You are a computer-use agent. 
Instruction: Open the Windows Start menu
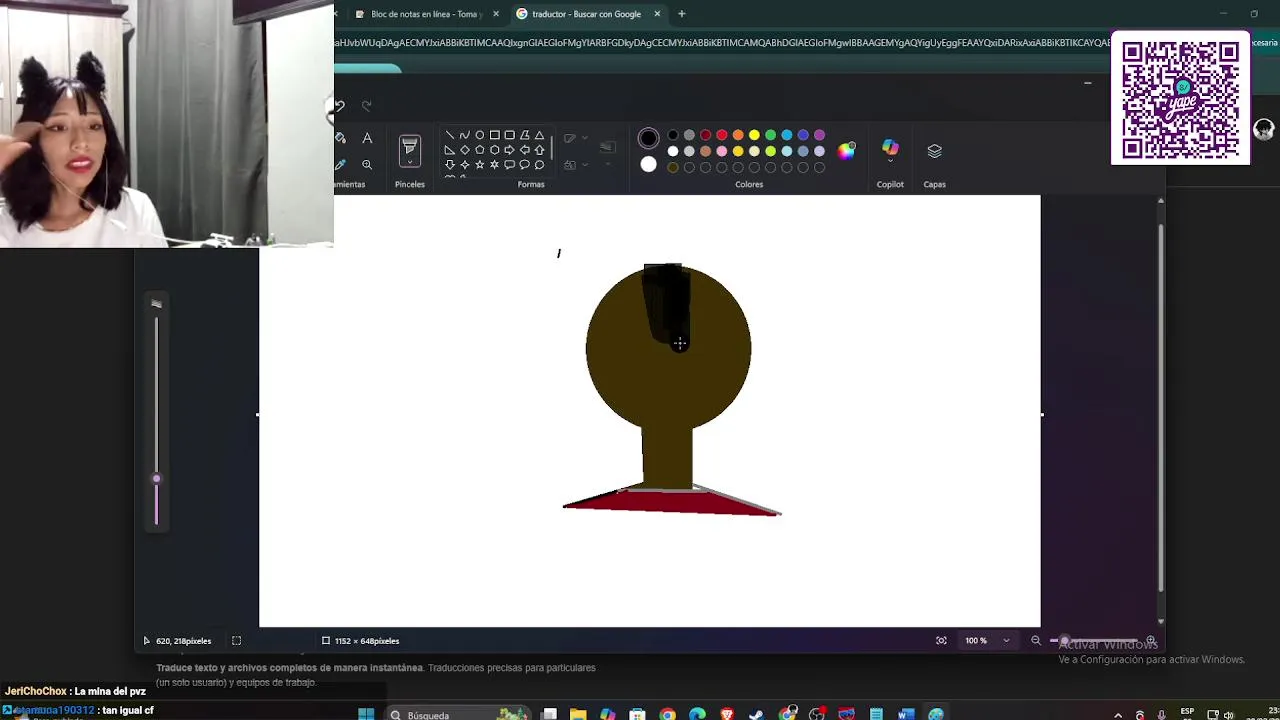click(366, 714)
